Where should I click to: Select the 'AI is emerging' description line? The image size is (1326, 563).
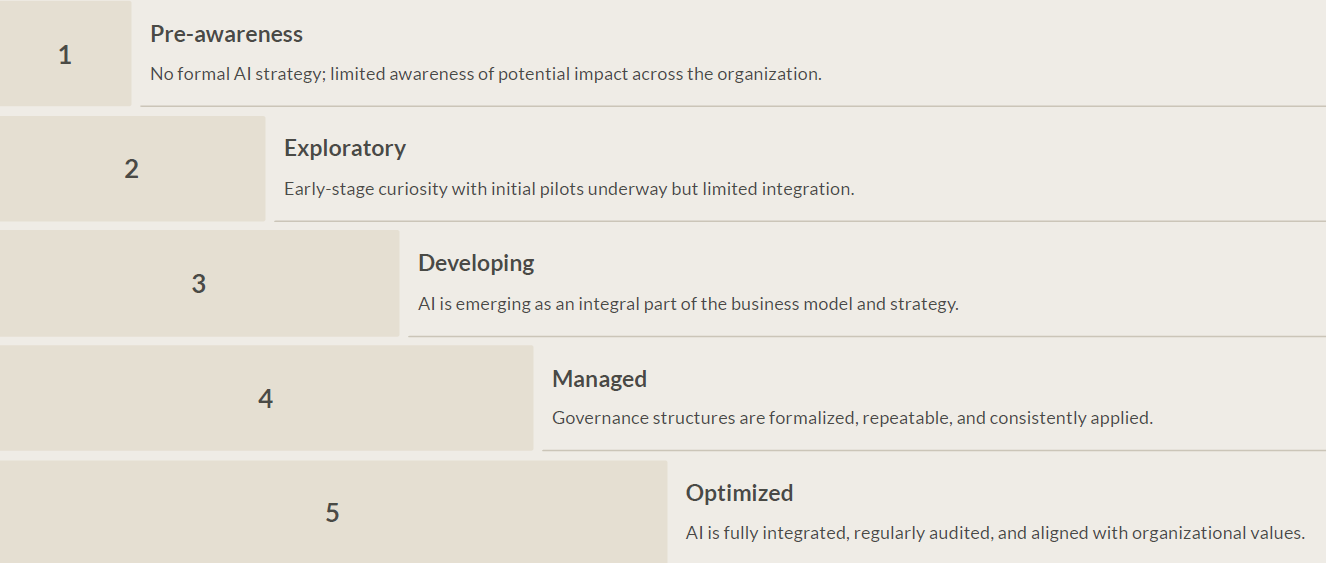pyautogui.click(x=688, y=304)
